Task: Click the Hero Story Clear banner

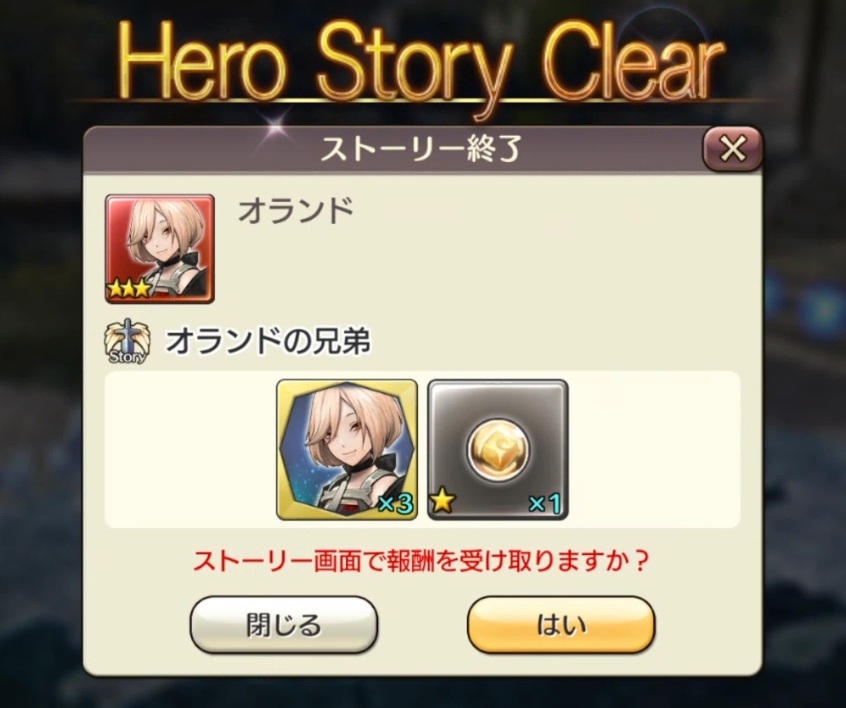Action: (421, 62)
